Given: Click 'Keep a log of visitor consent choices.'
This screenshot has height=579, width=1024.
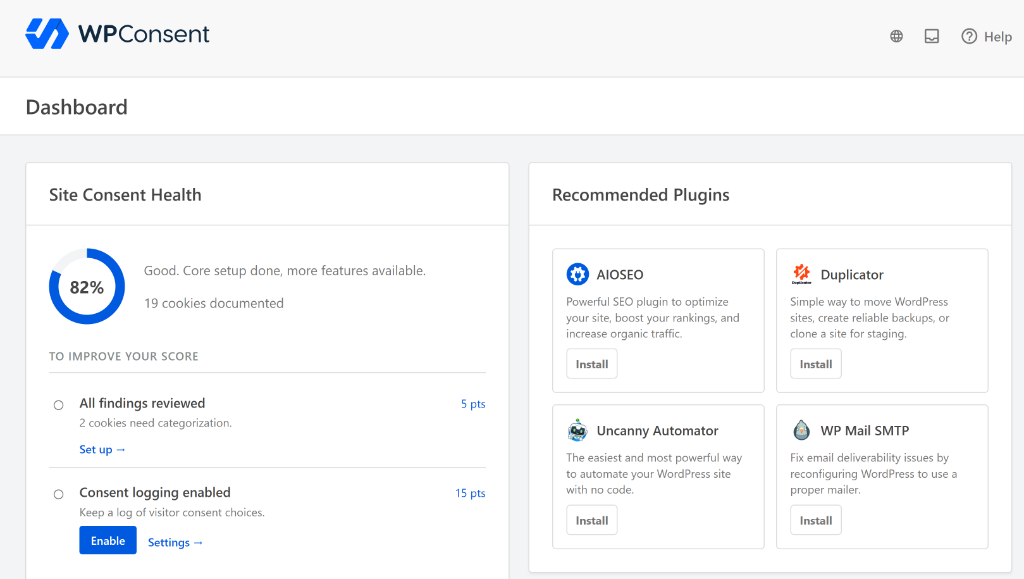Looking at the screenshot, I should 172,512.
